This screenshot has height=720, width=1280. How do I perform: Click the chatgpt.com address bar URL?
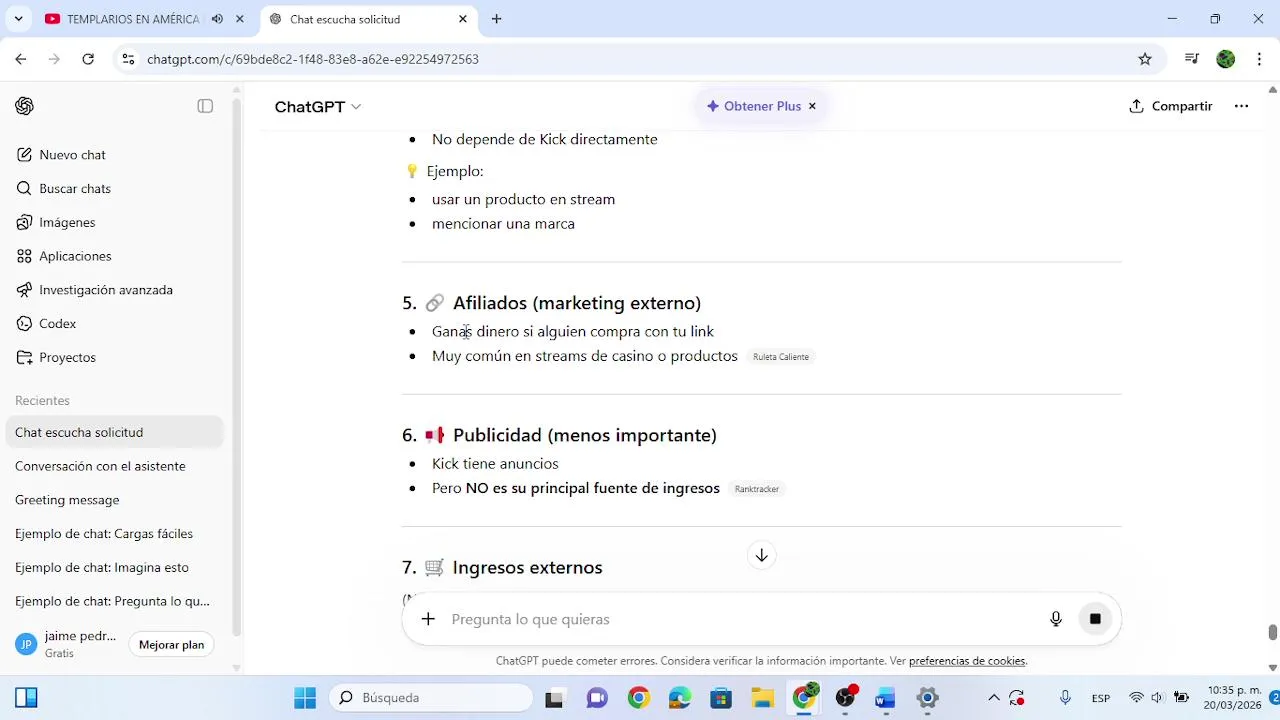pos(313,59)
